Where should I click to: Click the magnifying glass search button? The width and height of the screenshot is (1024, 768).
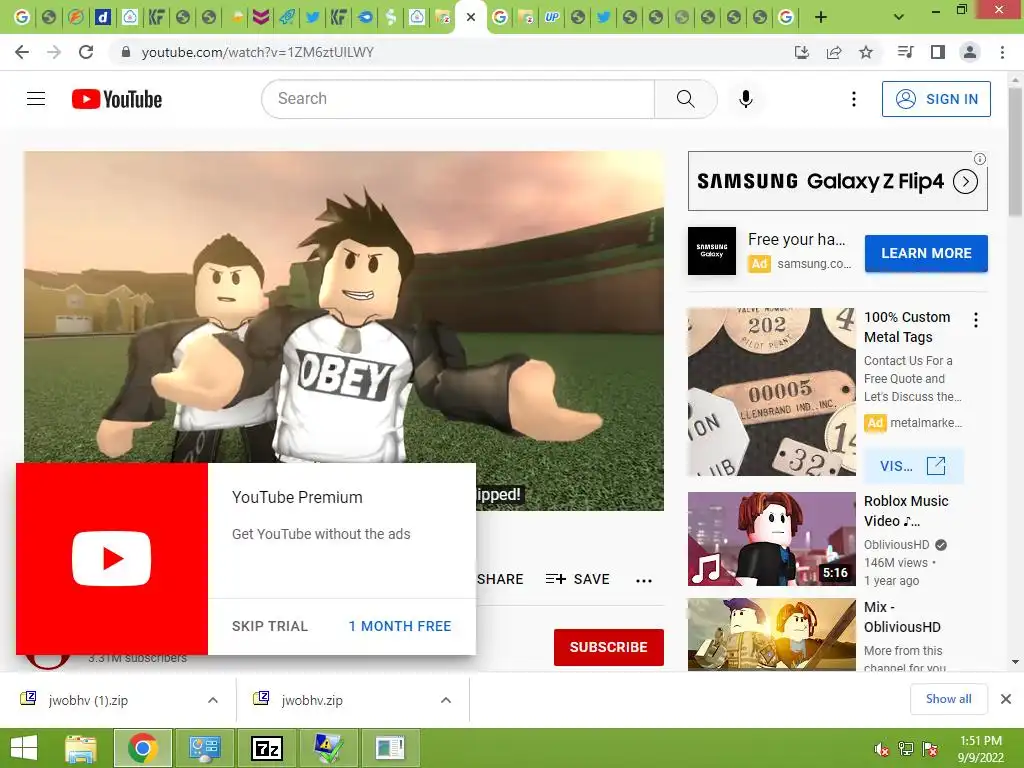(685, 99)
